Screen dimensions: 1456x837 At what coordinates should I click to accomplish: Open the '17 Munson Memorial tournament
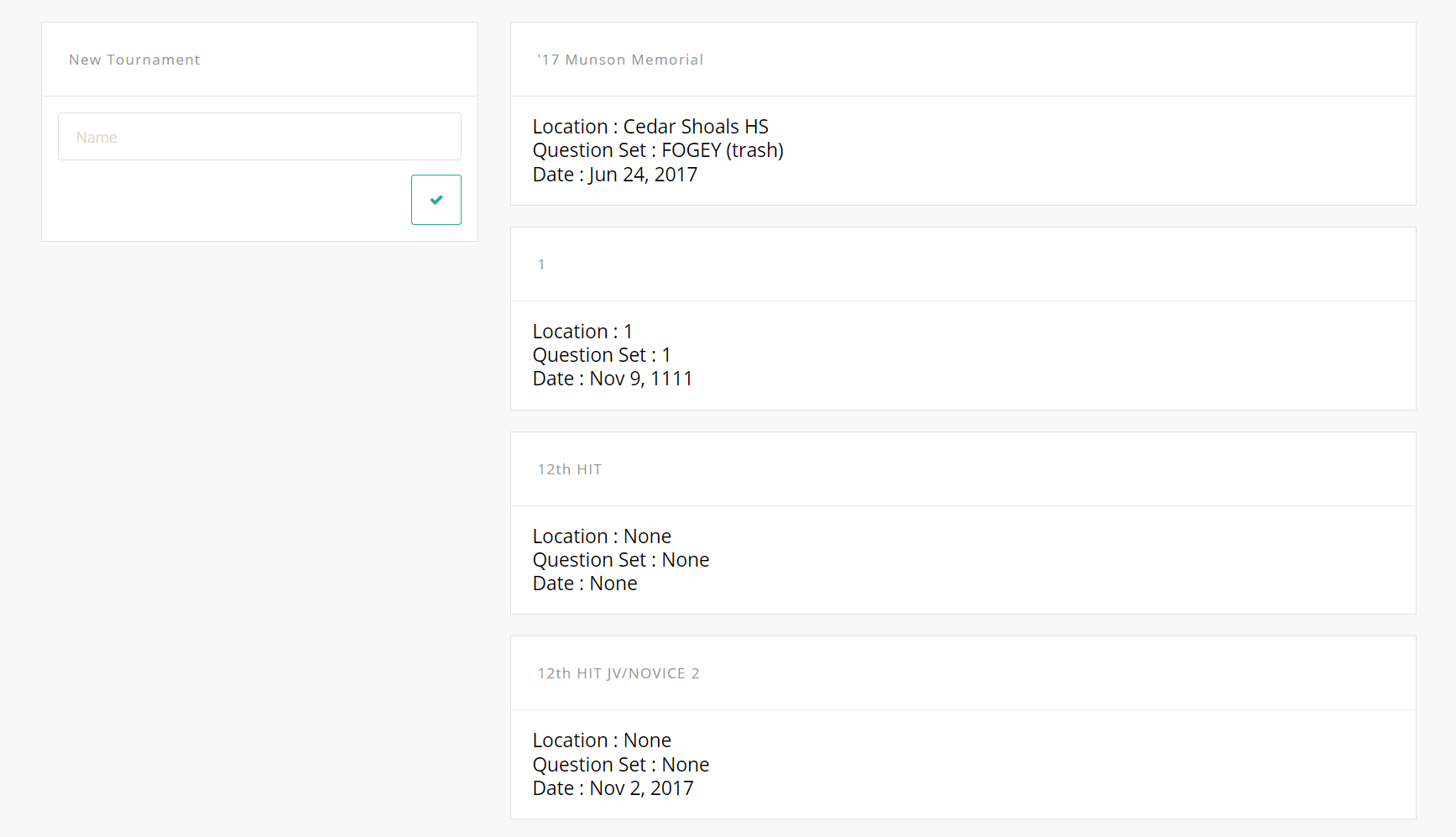pyautogui.click(x=620, y=60)
